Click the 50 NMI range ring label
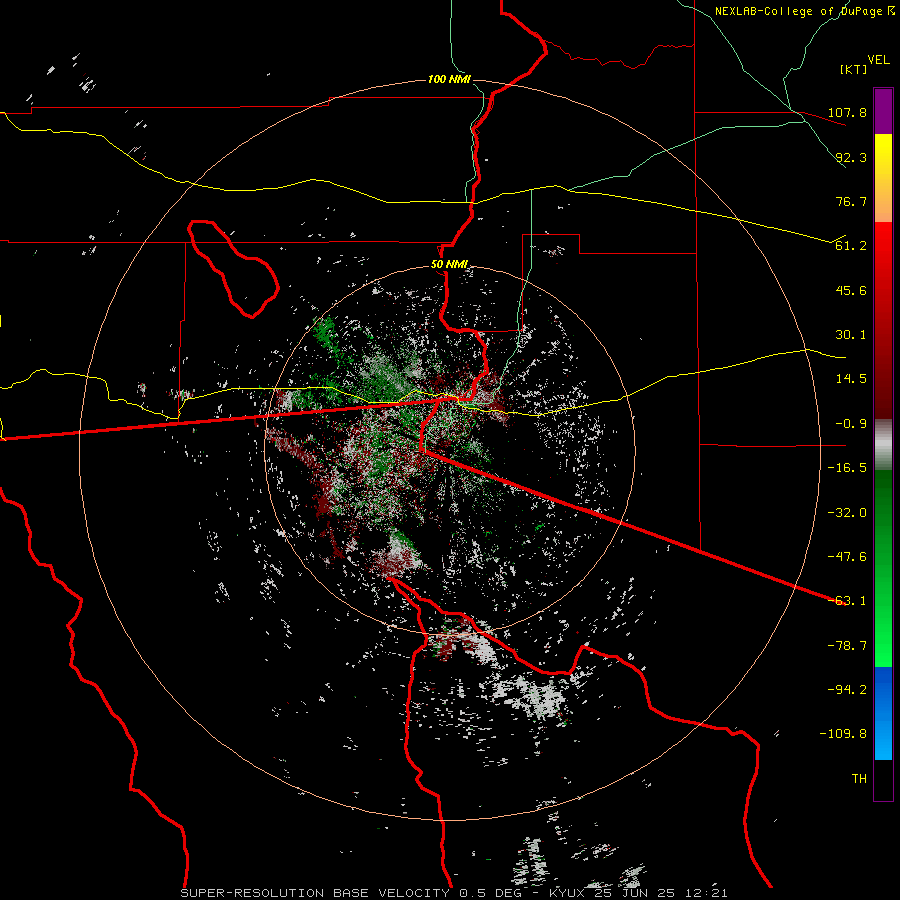Screen dimensions: 900x900 coord(449,265)
